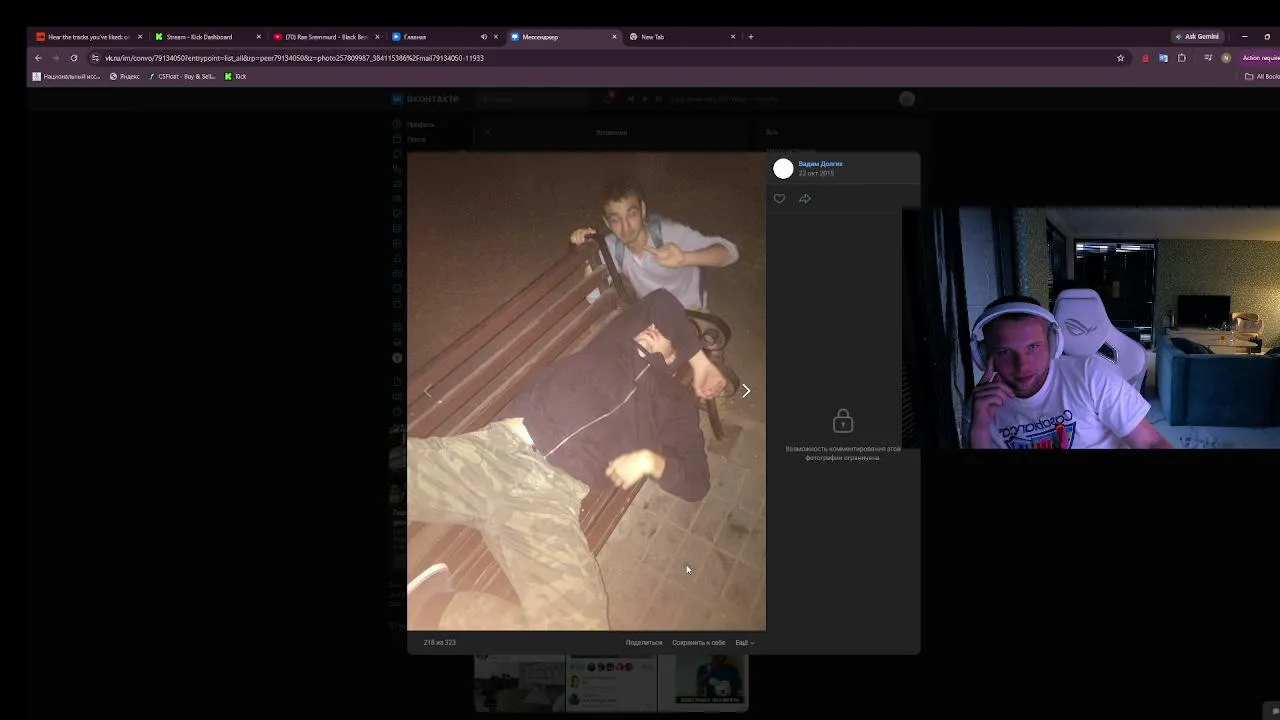Open the All Bookmarks folder

tap(1262, 77)
